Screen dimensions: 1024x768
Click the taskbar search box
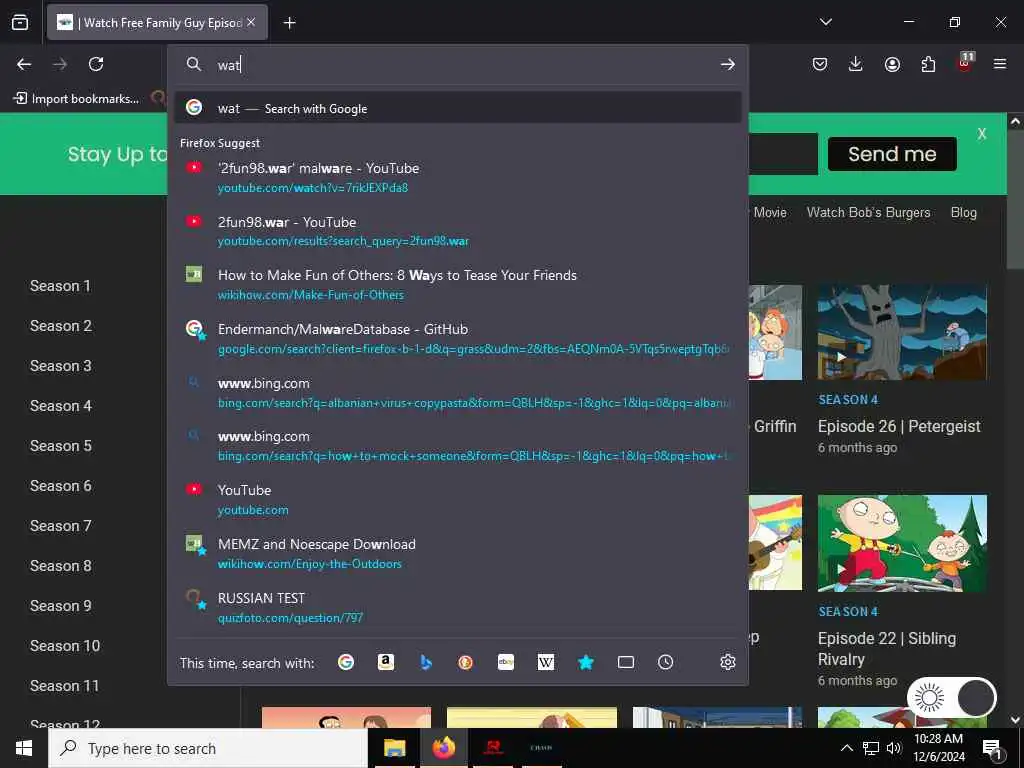[208, 748]
